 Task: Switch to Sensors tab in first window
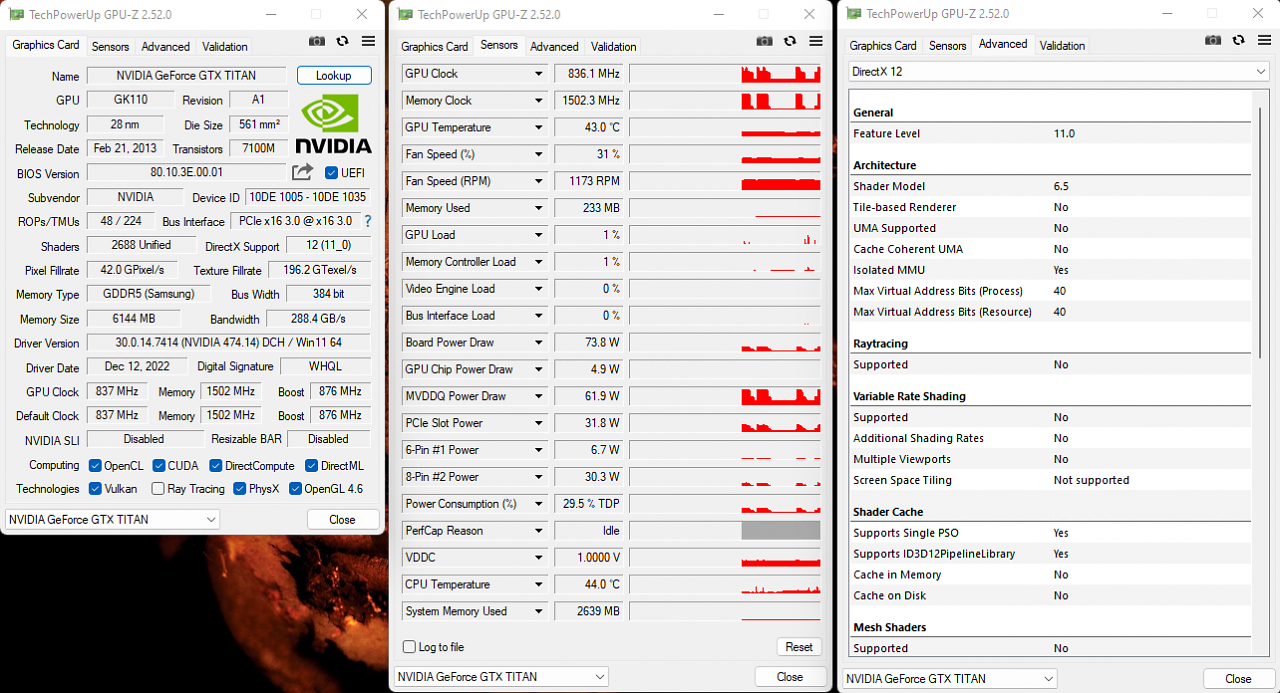click(x=110, y=47)
